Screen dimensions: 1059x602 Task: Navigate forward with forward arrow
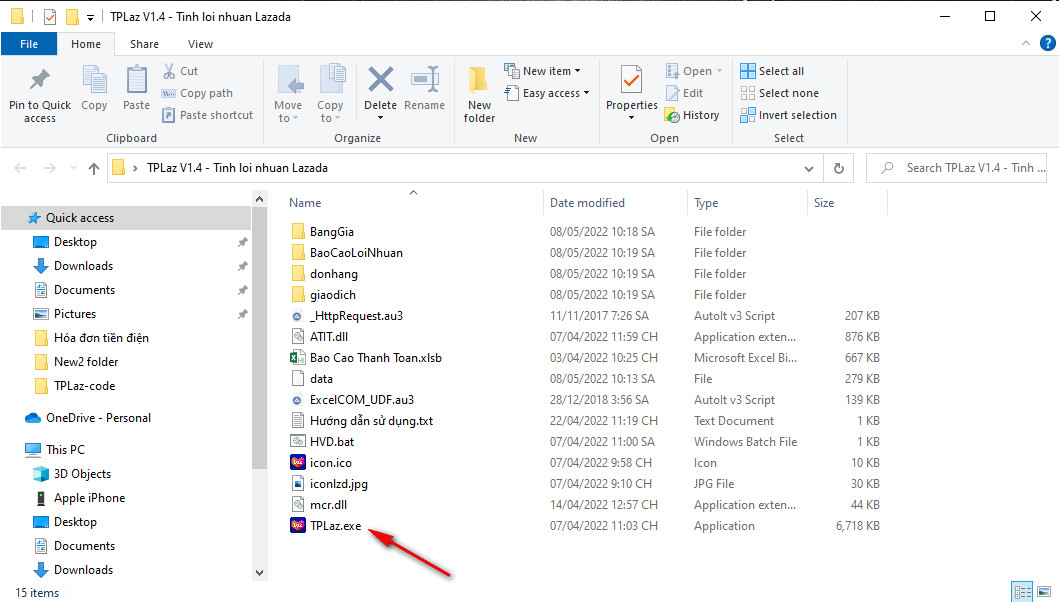pos(50,168)
